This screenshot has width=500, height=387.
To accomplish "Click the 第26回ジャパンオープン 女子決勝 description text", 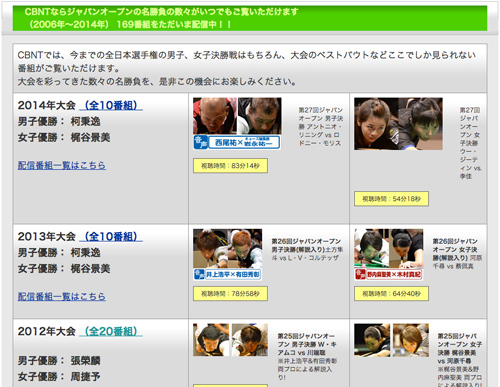I will click(x=457, y=253).
